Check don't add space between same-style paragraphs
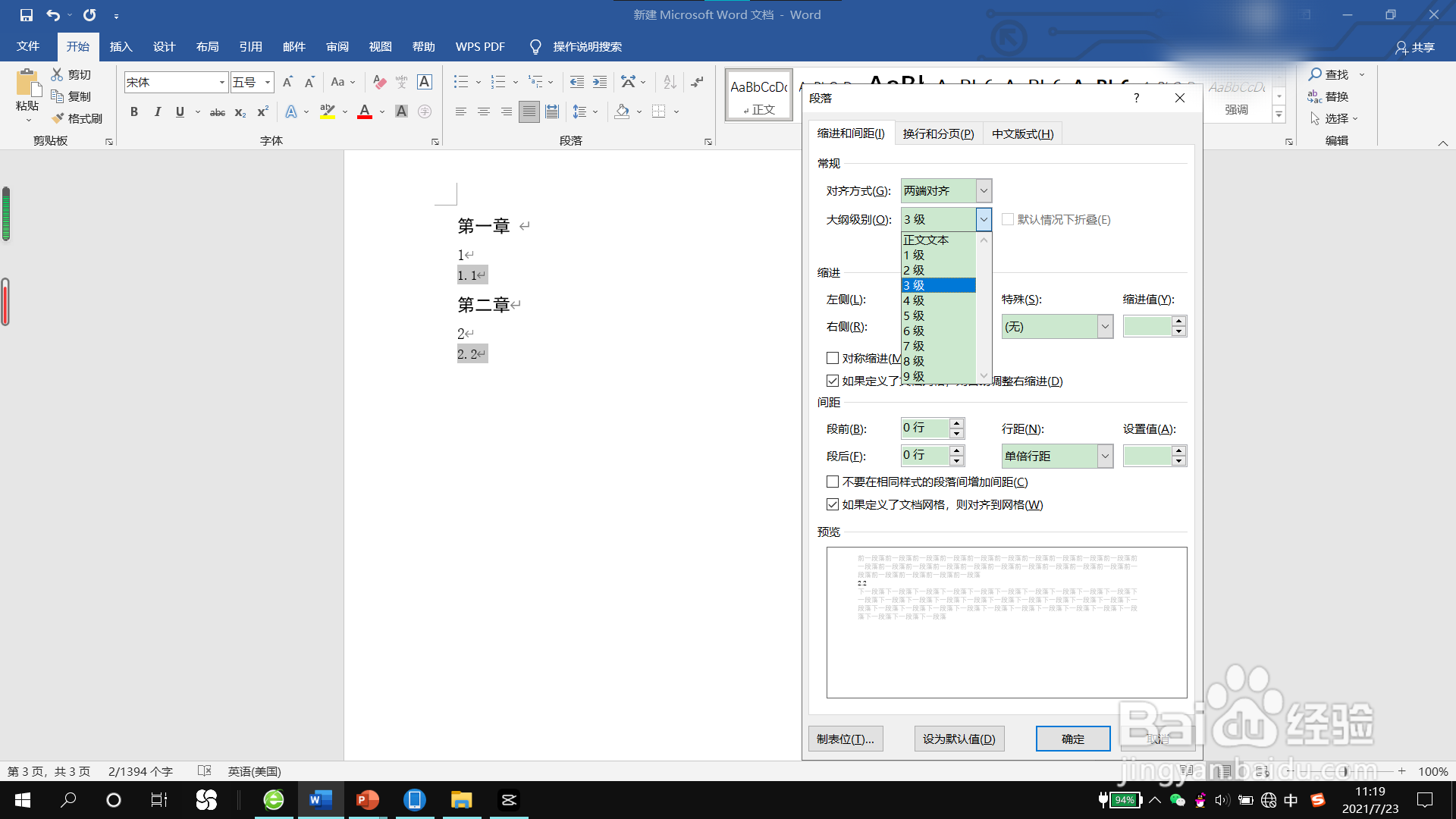 point(833,482)
